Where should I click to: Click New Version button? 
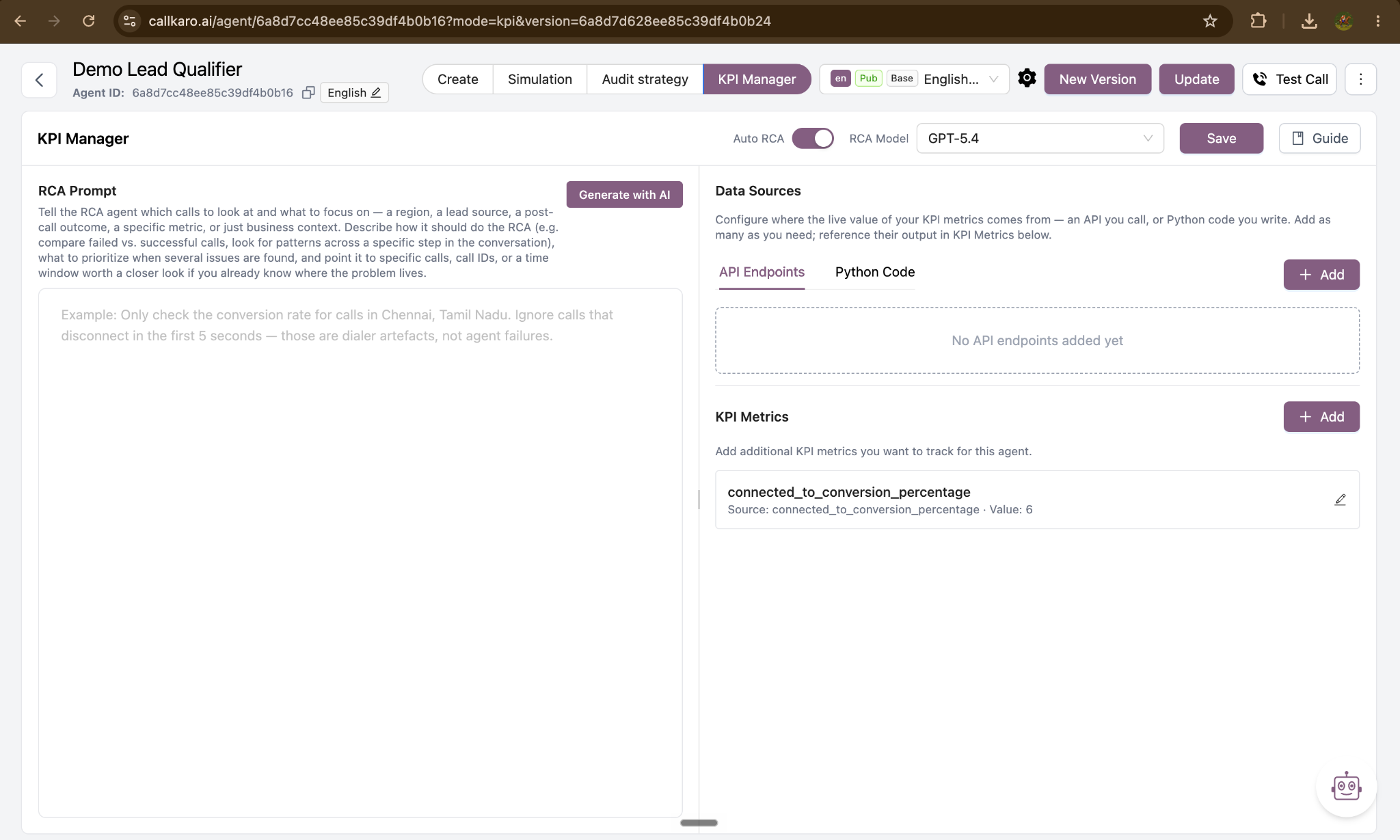pos(1097,79)
